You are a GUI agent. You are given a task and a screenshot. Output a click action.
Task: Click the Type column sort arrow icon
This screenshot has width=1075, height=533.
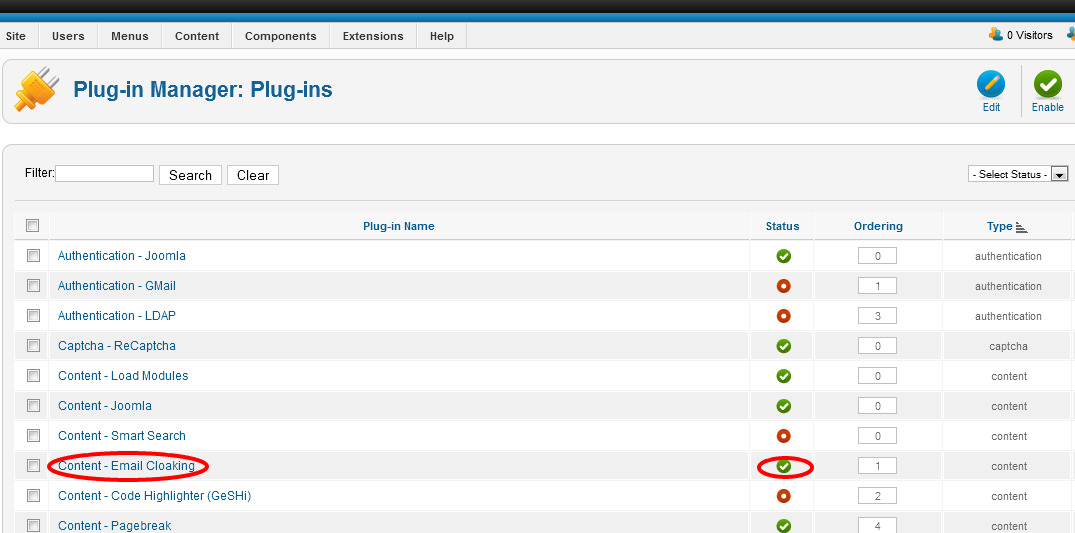pyautogui.click(x=1022, y=227)
